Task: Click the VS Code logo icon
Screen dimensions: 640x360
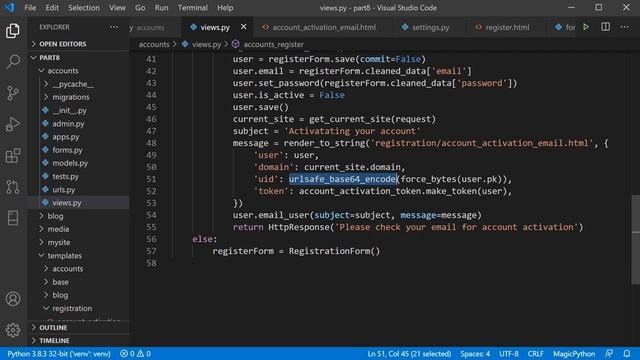Action: (9, 7)
